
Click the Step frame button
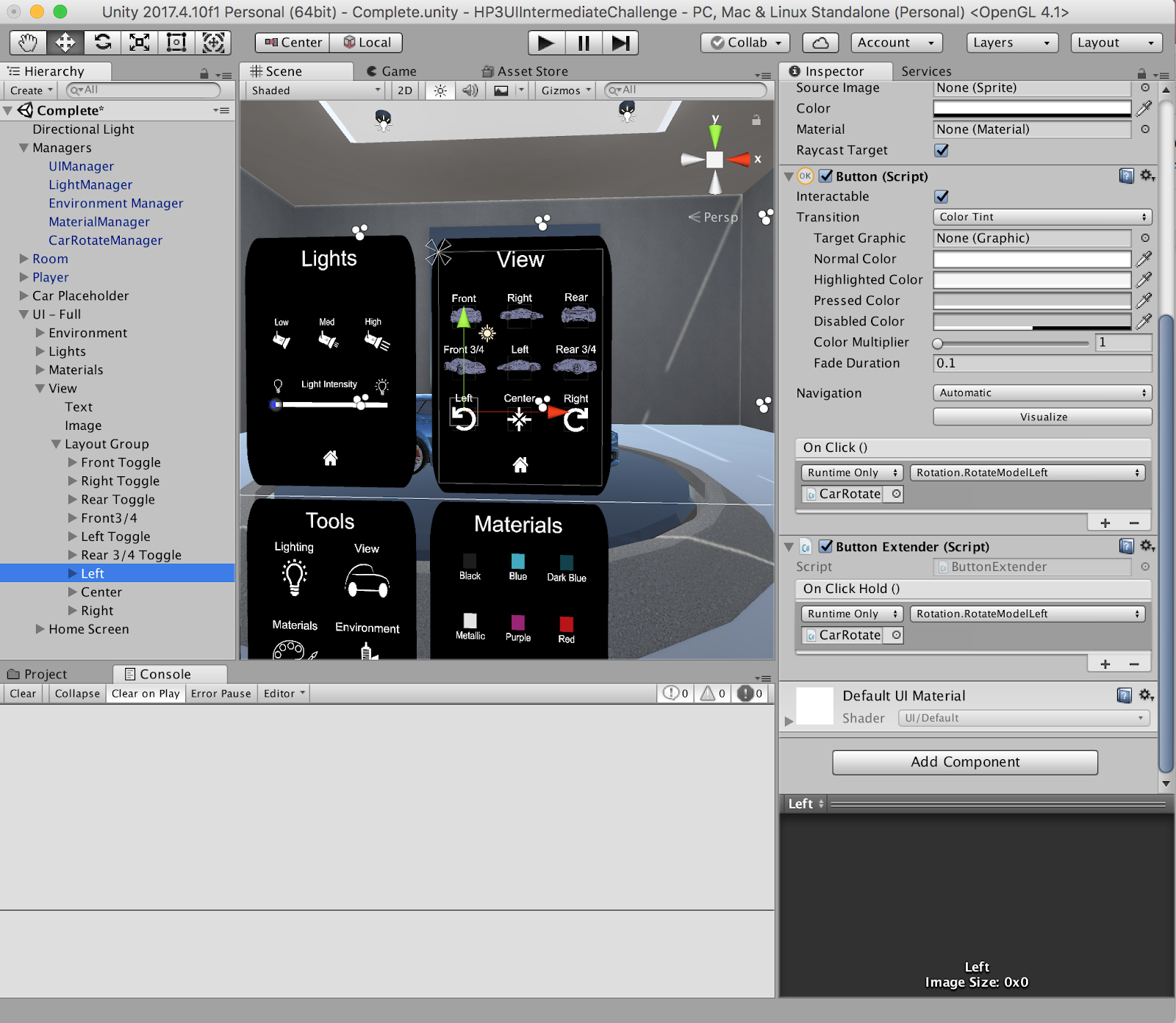[x=620, y=43]
